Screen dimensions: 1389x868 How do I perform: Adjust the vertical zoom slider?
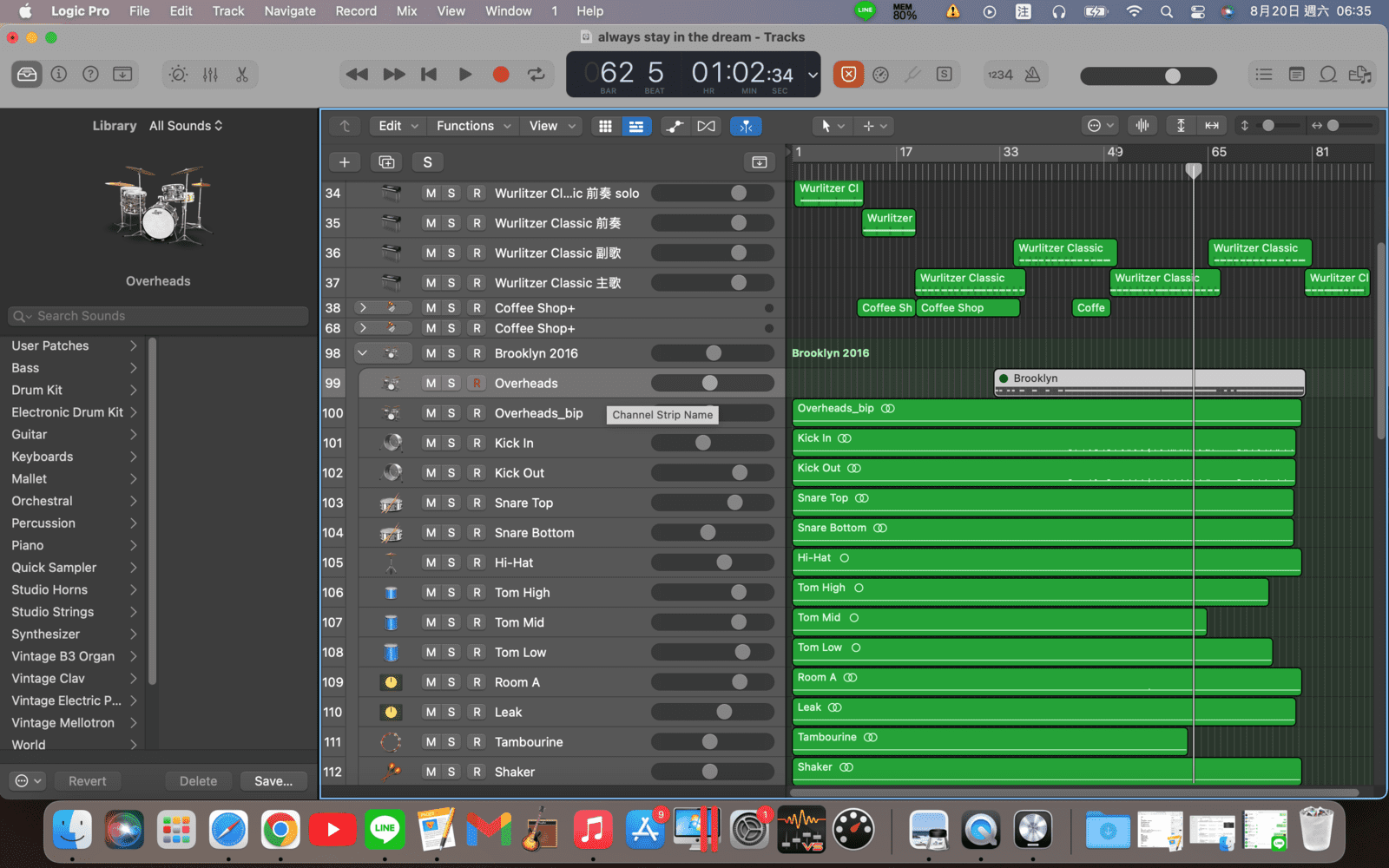click(x=1269, y=126)
